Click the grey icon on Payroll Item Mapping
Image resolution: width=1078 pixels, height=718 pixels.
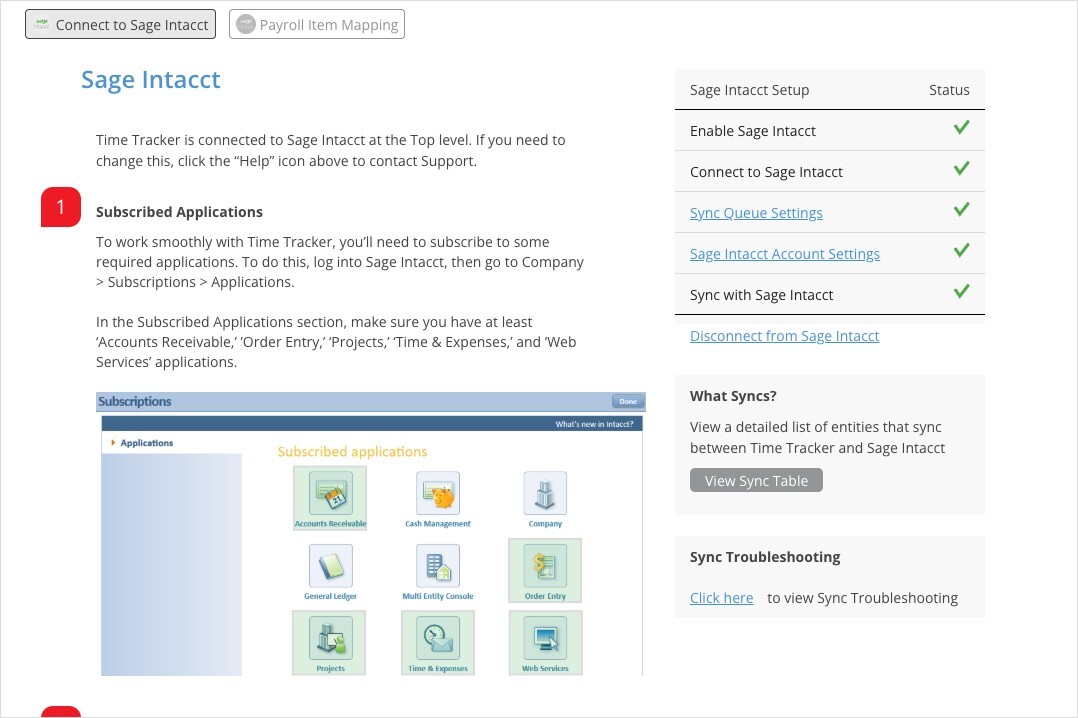pyautogui.click(x=245, y=24)
